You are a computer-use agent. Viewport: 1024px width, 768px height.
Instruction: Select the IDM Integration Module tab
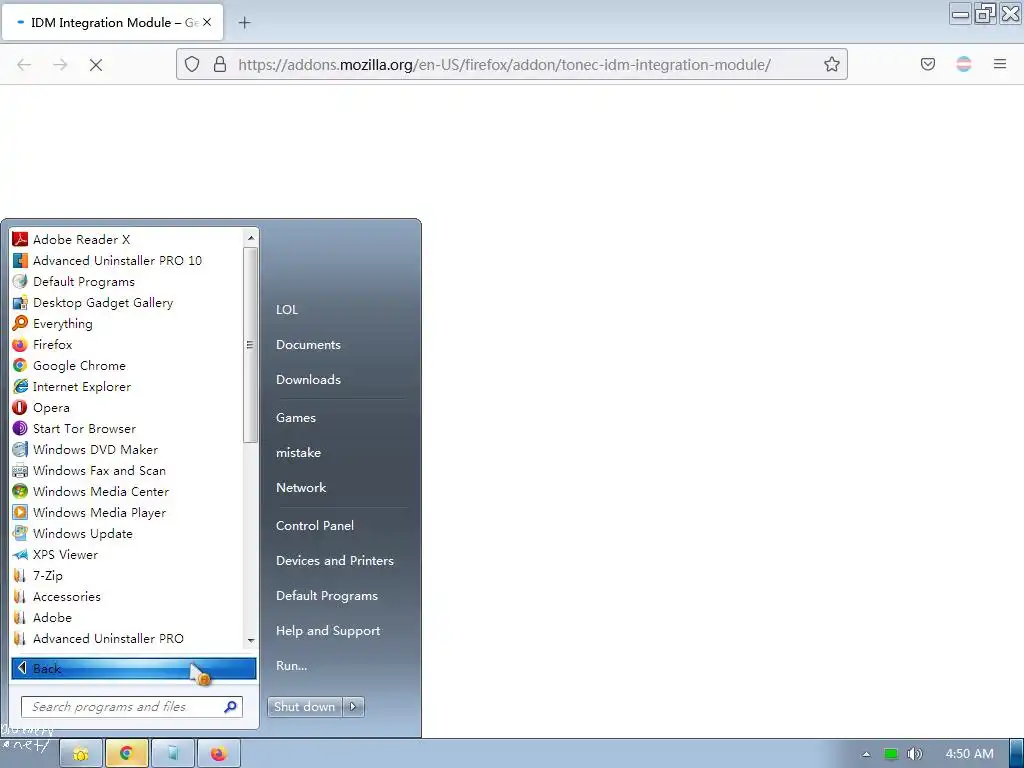click(113, 22)
